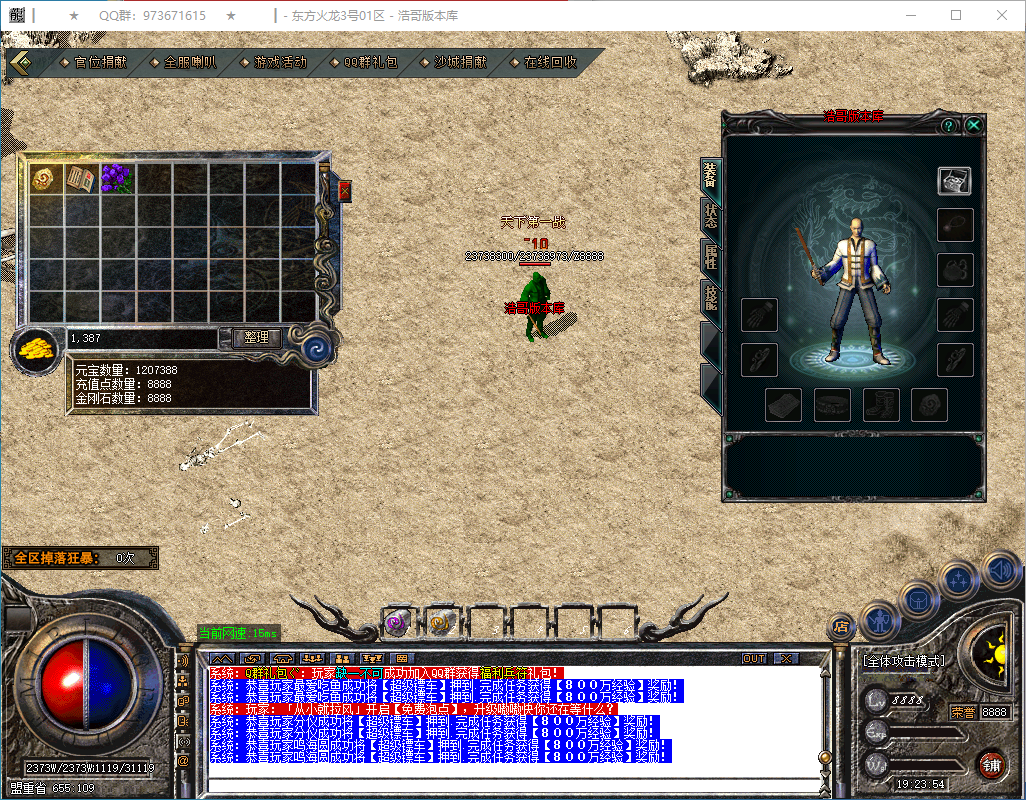Select the necklace equipment slot
The image size is (1026, 800).
[x=955, y=226]
